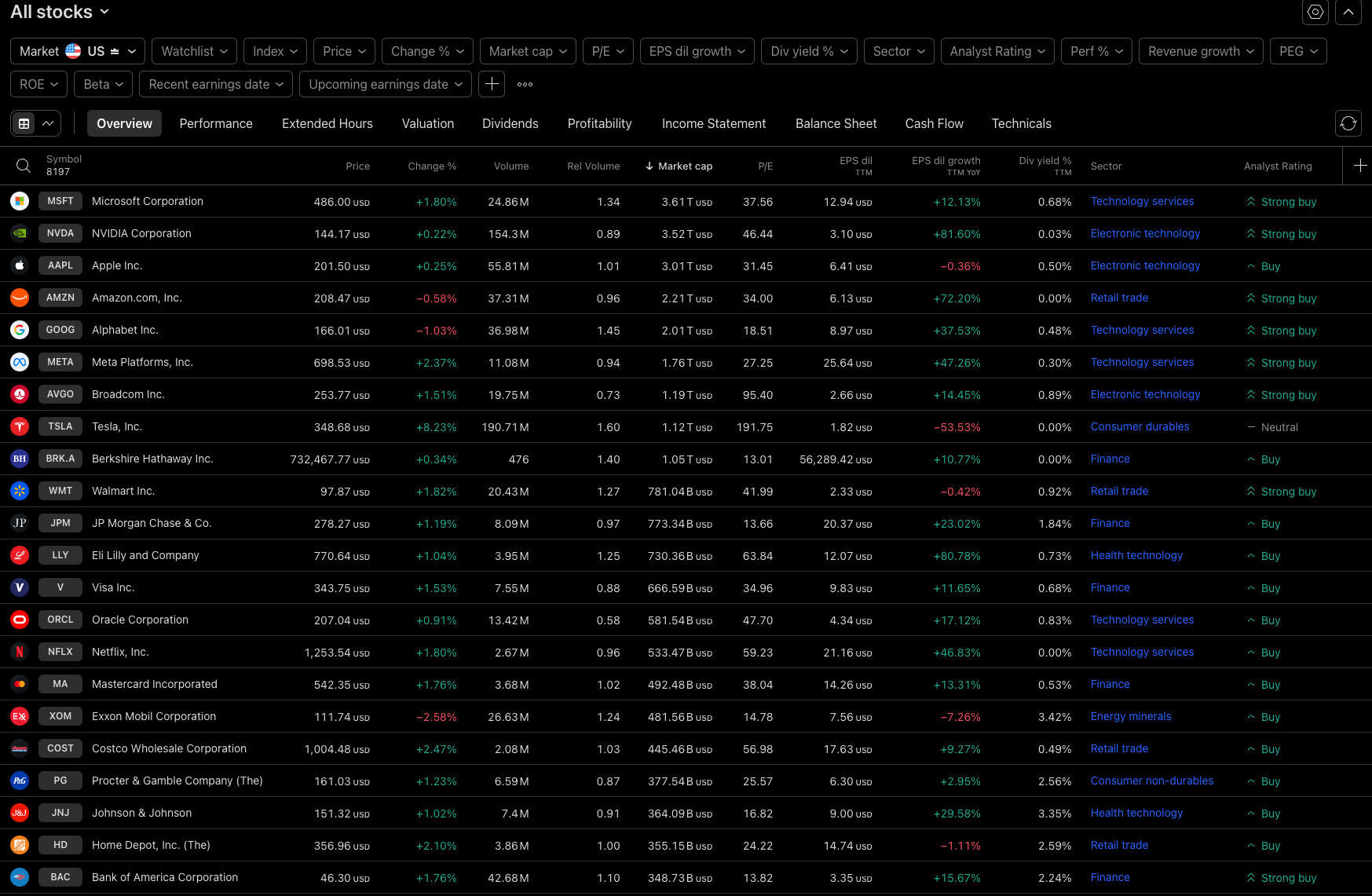This screenshot has height=896, width=1372.
Task: Click the Amazon logo icon
Action: coord(20,298)
